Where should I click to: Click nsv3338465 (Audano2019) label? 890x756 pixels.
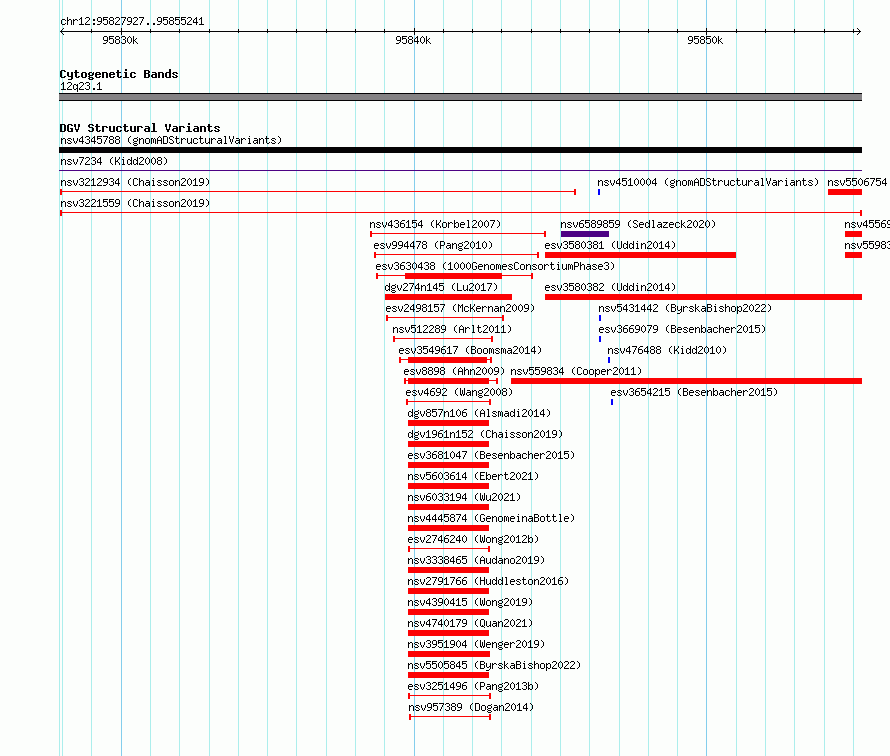pos(476,560)
